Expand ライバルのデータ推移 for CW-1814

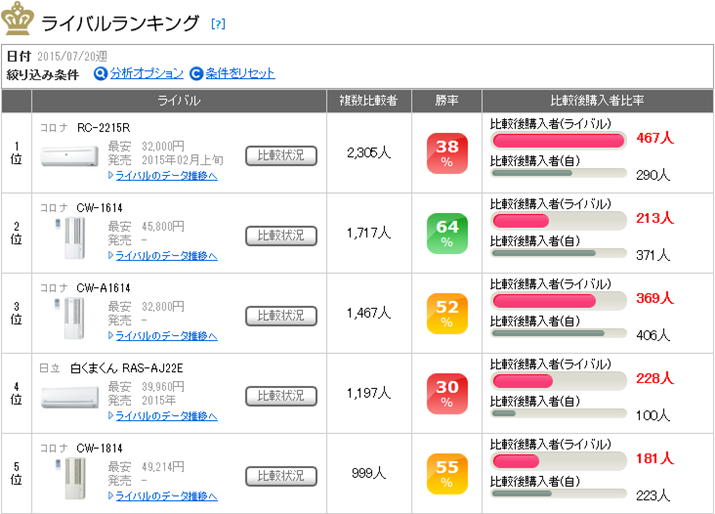[166, 495]
